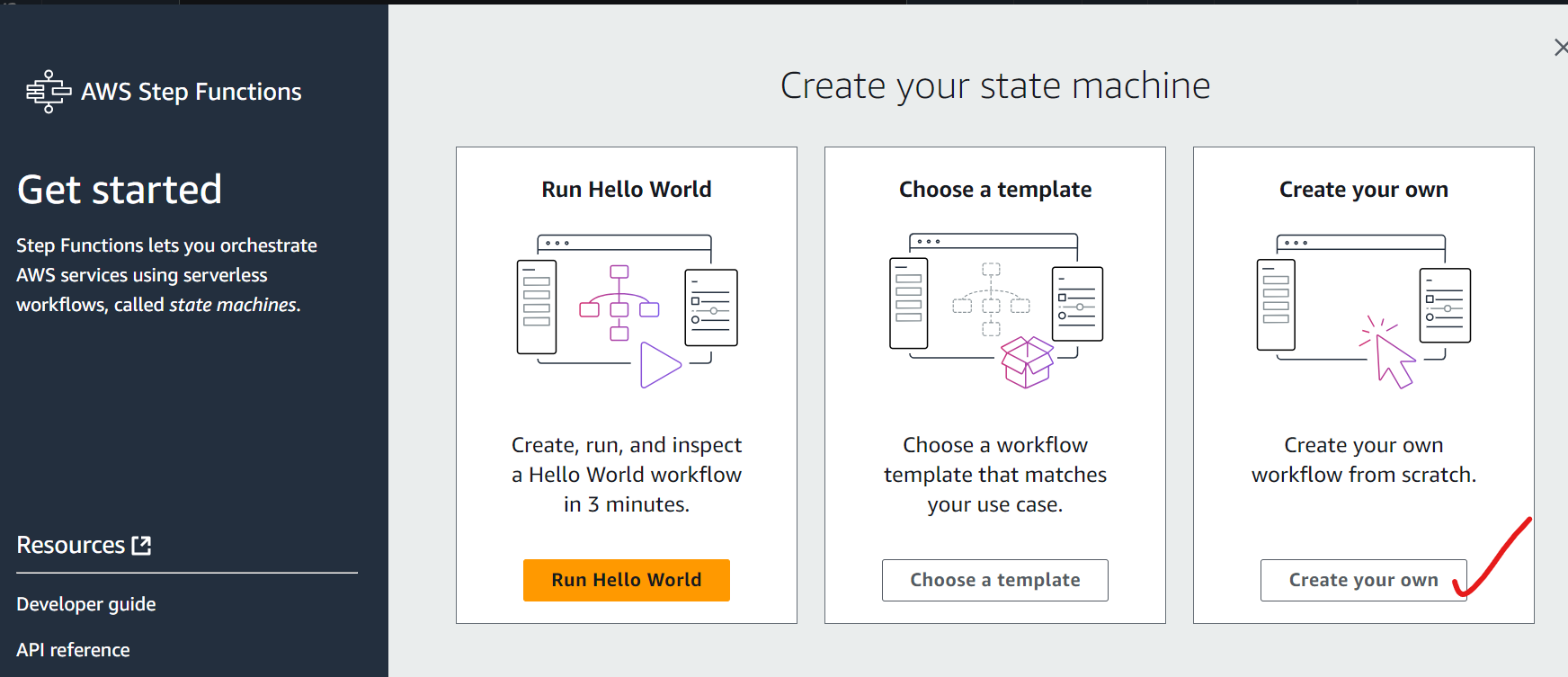This screenshot has width=1568, height=677.
Task: Open the API reference link
Action: coord(73,650)
